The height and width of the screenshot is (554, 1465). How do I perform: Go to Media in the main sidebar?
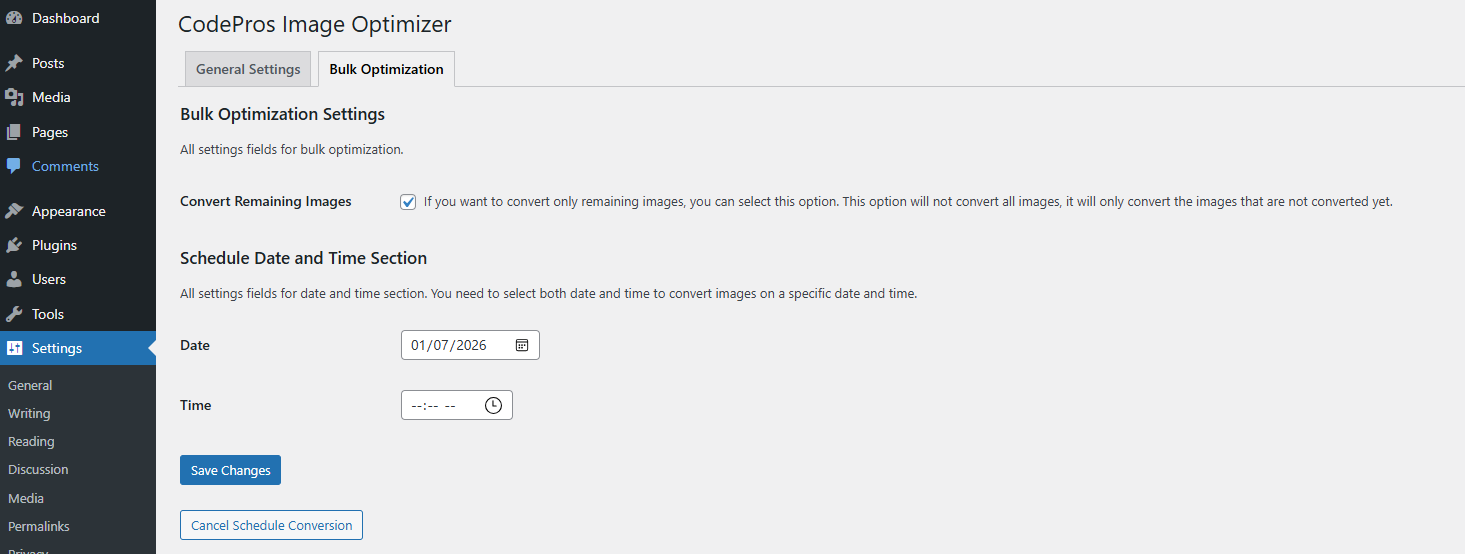pos(78,97)
